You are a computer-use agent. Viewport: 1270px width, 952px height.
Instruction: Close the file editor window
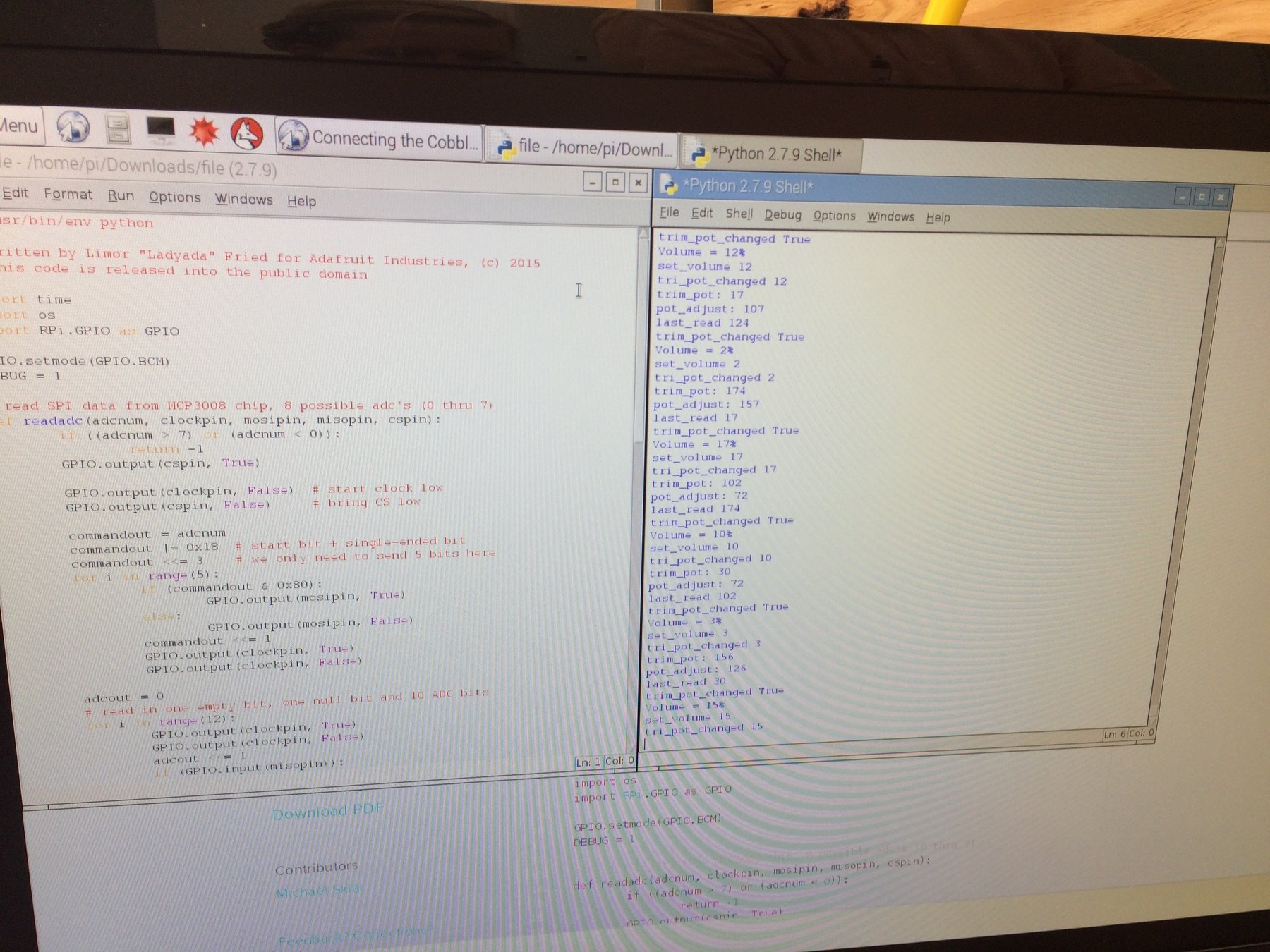coord(638,183)
